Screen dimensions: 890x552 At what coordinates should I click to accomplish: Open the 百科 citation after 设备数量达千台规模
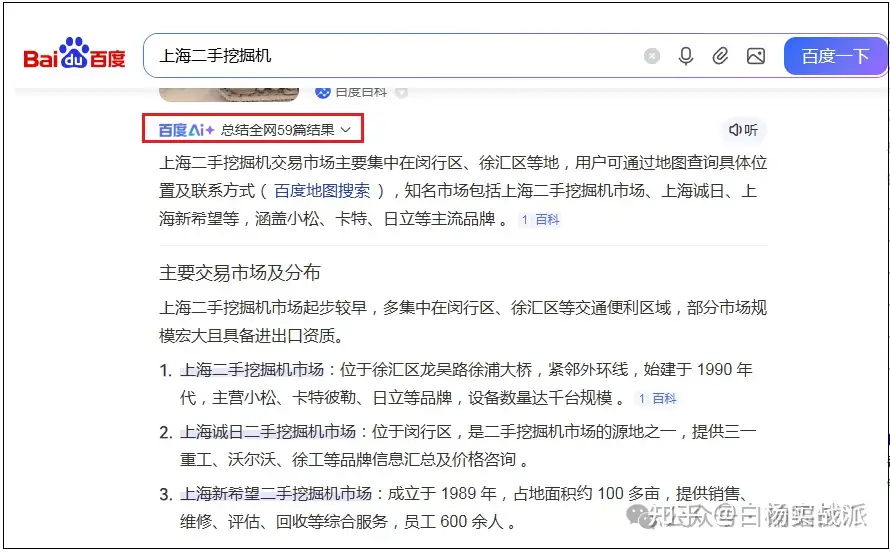tap(657, 398)
